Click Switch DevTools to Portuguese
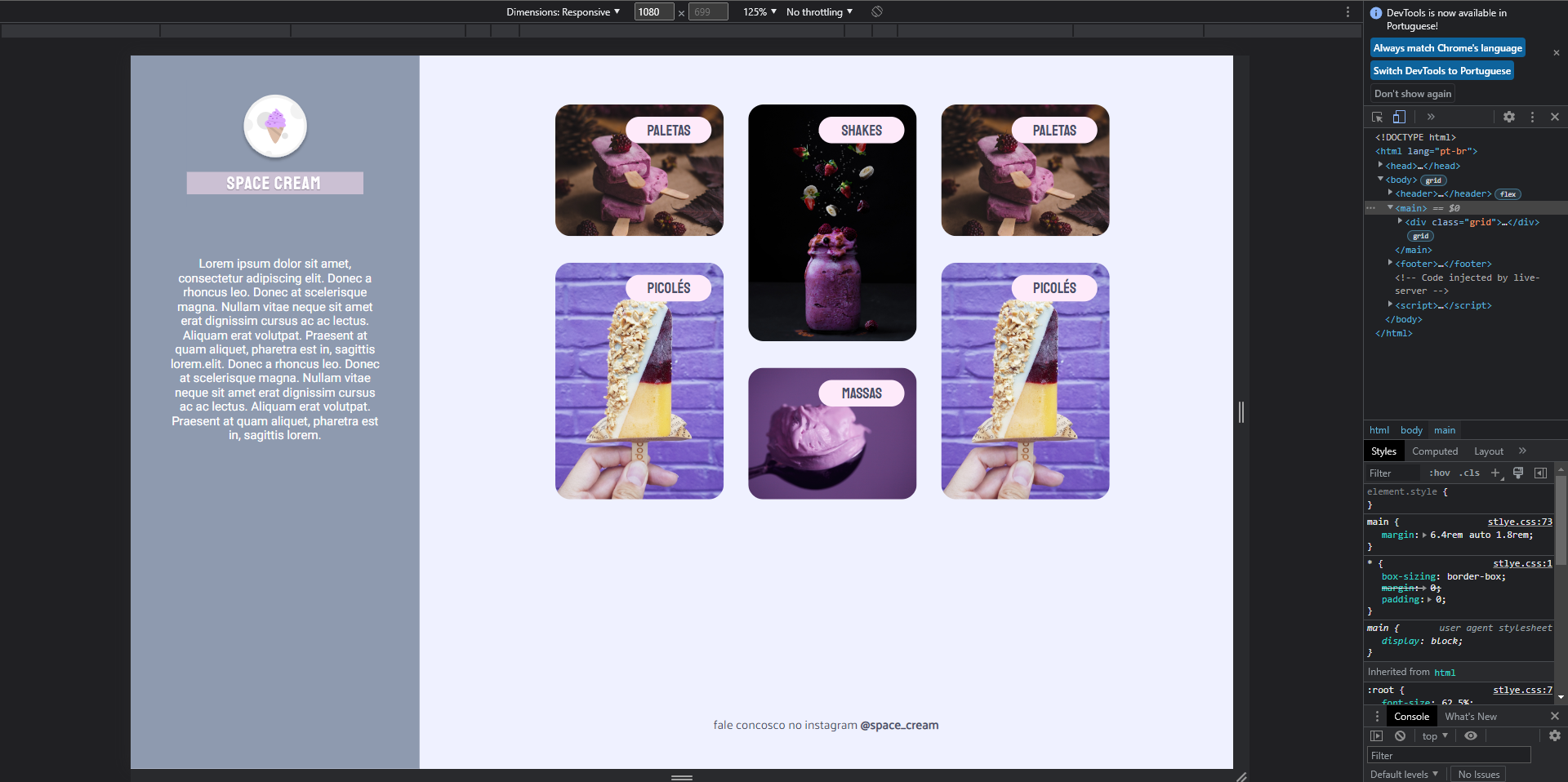 point(1441,71)
